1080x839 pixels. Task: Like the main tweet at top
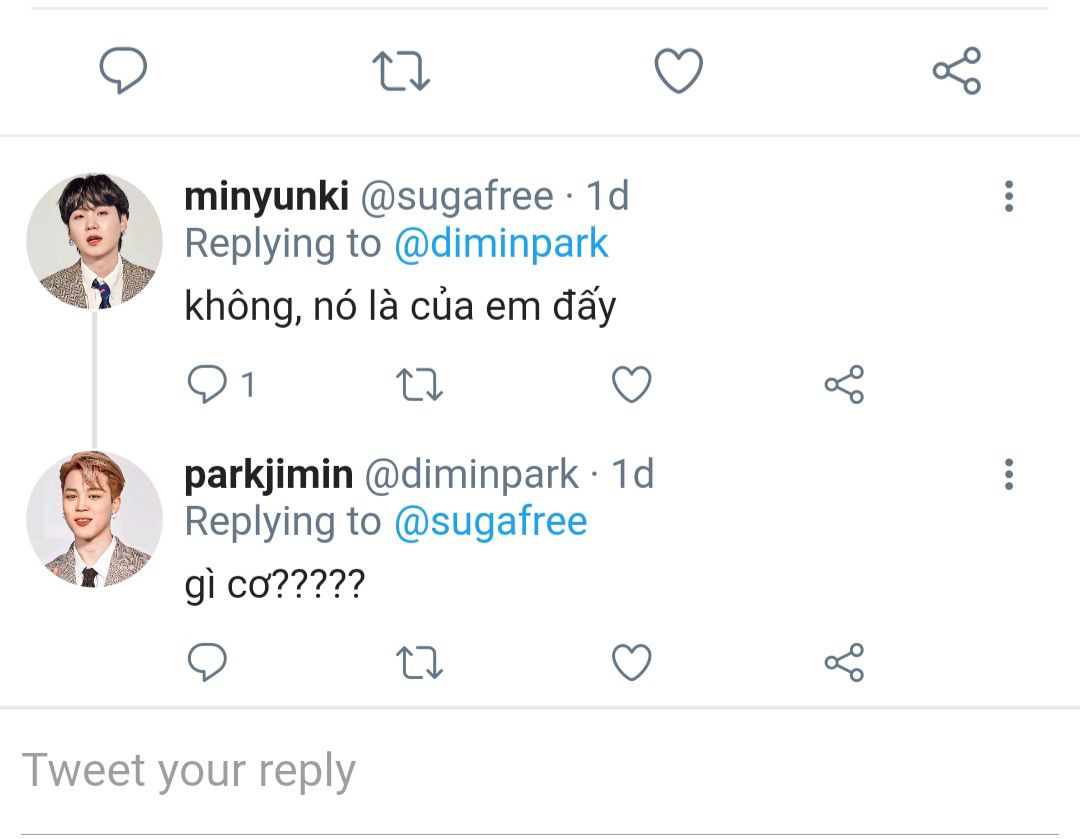click(679, 72)
